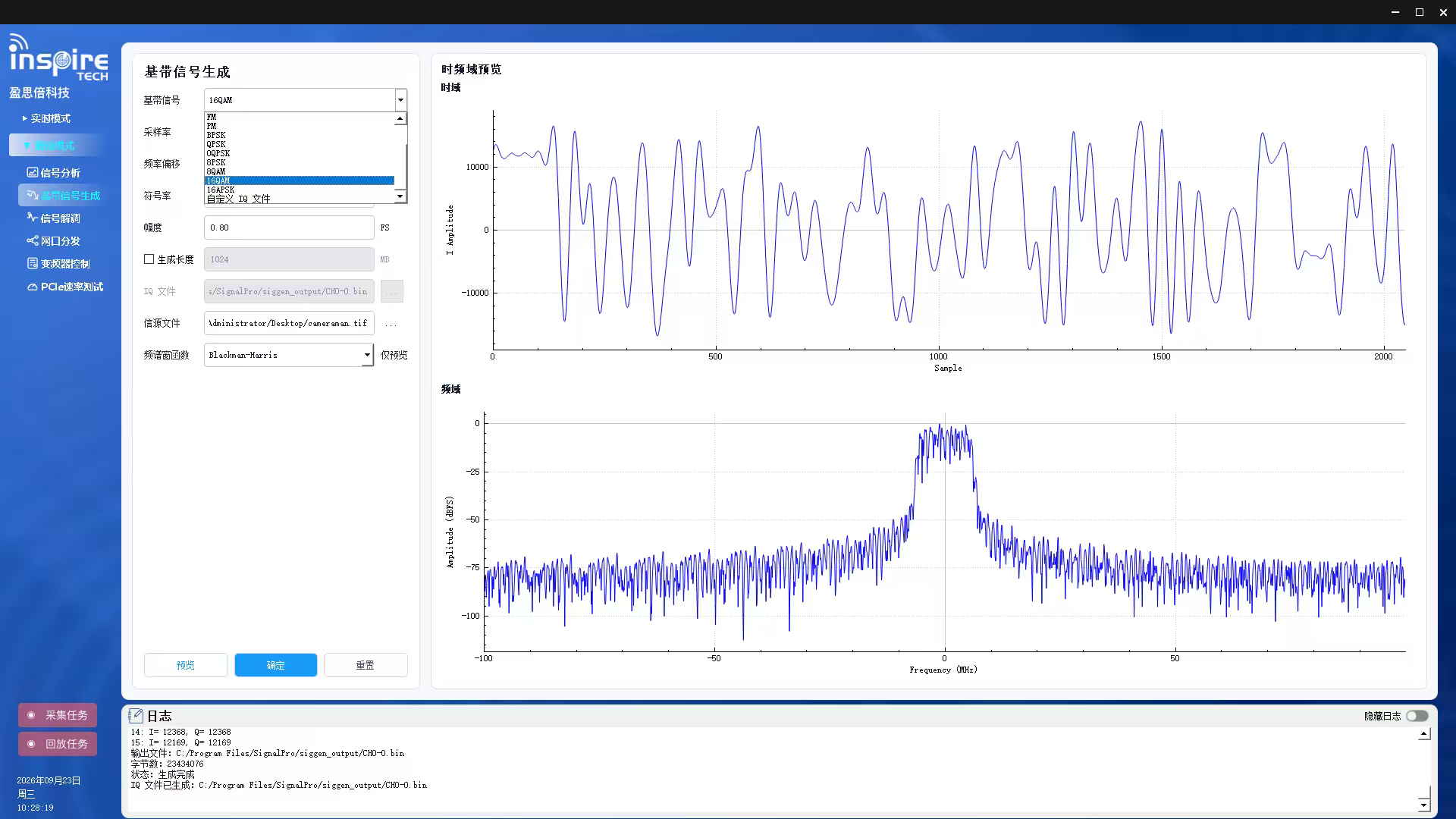Click the 采集任务 record button
The height and width of the screenshot is (819, 1456).
tap(58, 715)
